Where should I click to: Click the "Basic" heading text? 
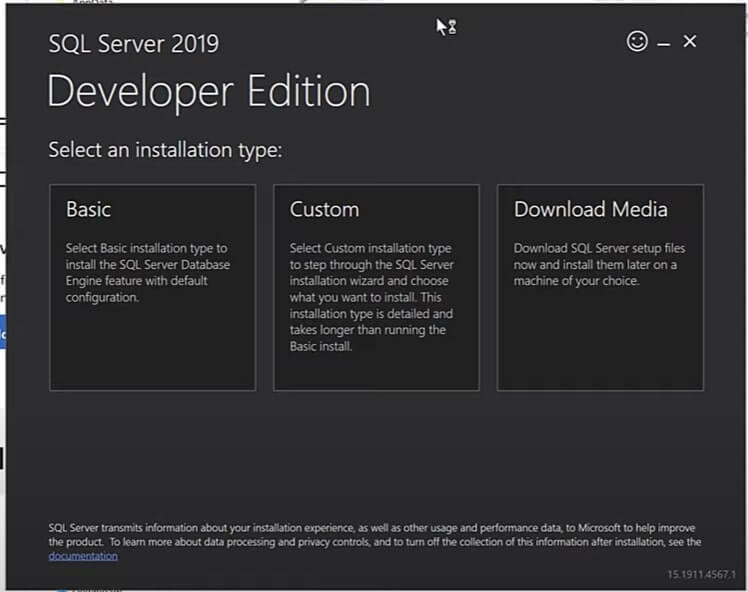(88, 210)
